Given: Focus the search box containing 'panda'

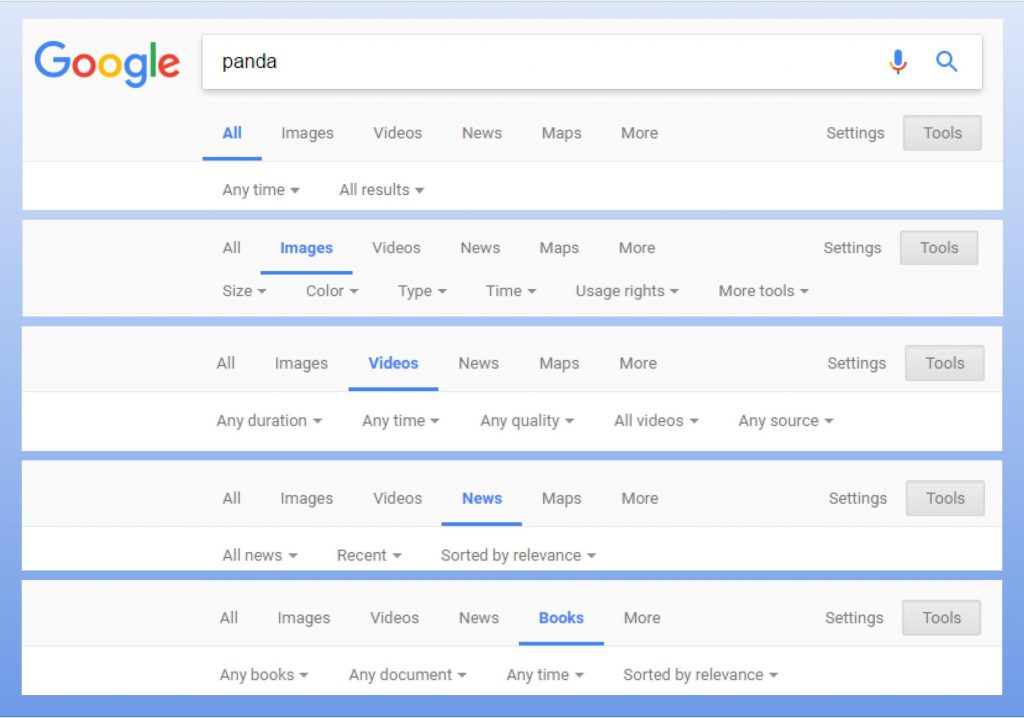Looking at the screenshot, I should pos(592,61).
